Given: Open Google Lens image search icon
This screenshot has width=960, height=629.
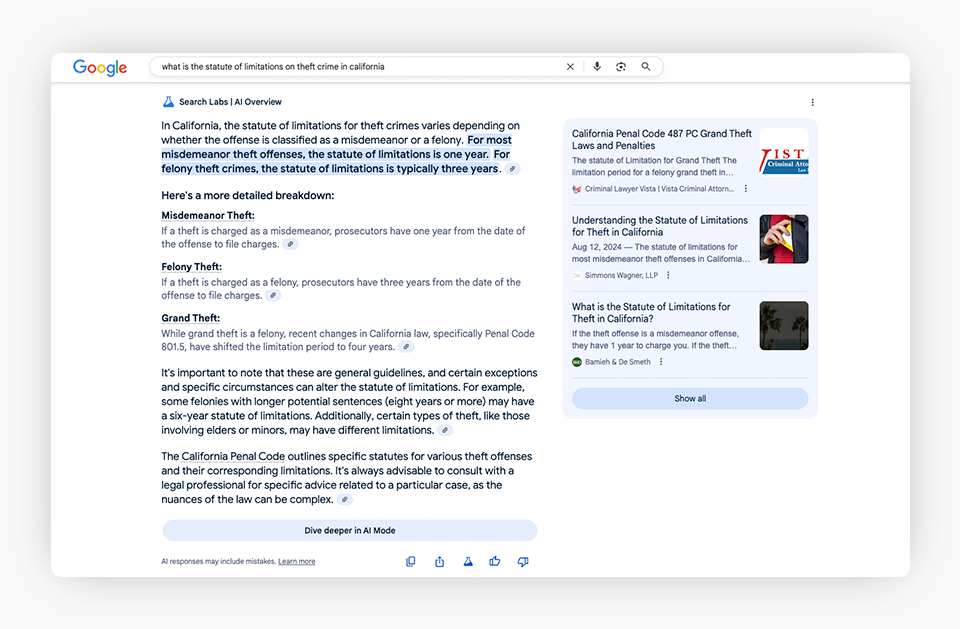Looking at the screenshot, I should [x=621, y=67].
